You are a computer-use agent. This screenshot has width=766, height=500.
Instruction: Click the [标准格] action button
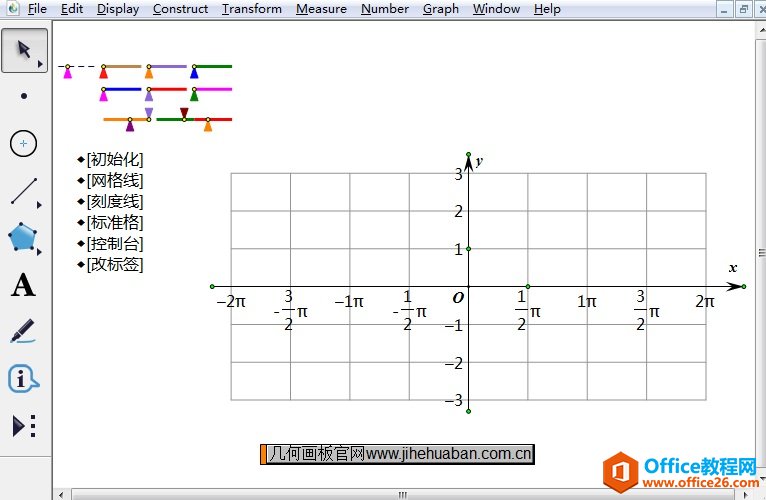110,222
